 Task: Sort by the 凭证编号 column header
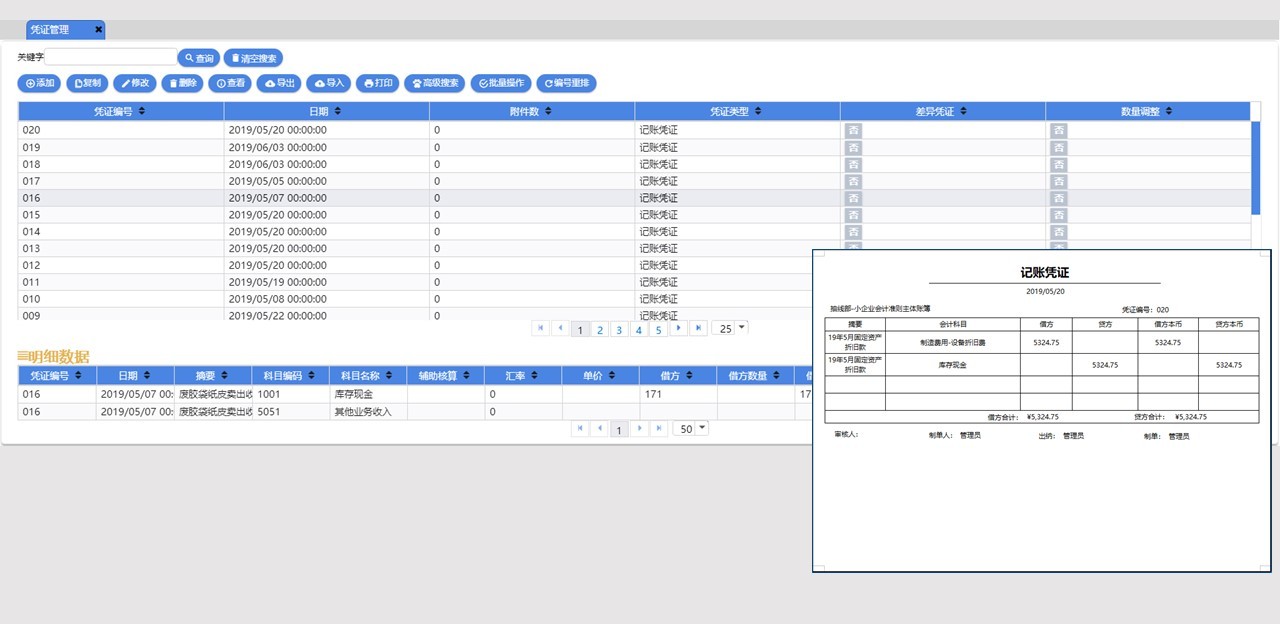pos(120,111)
